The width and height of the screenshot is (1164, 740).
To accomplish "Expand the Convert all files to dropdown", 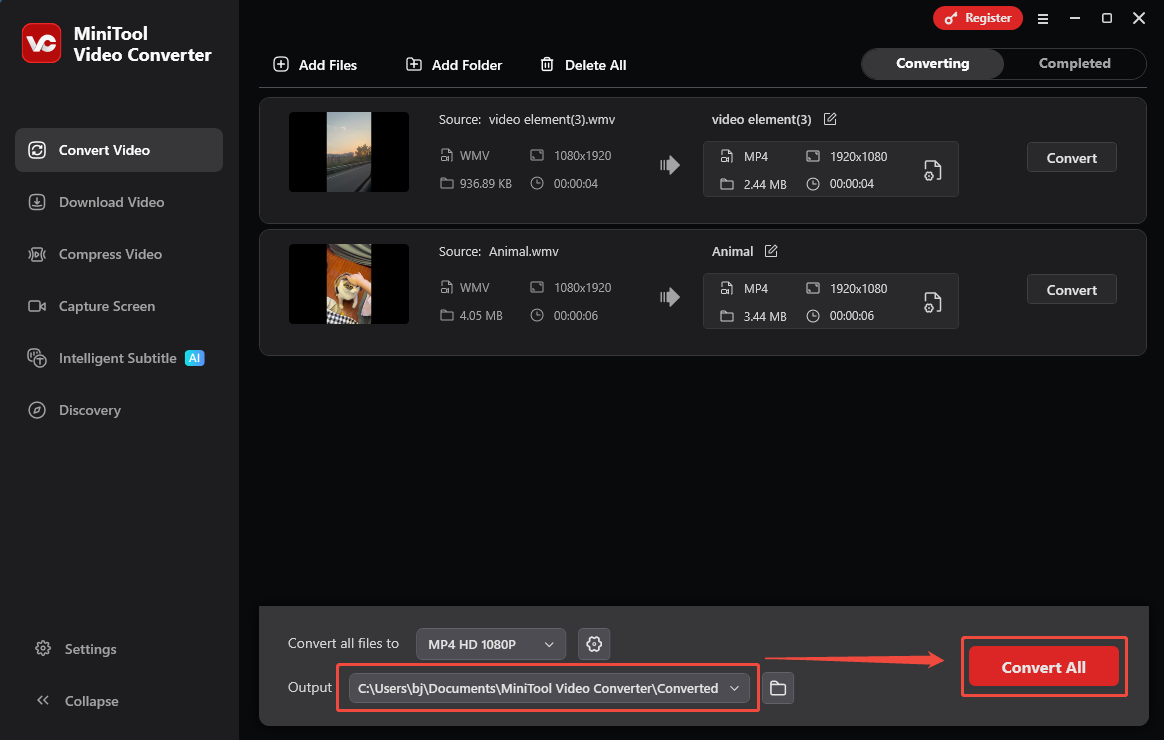I will (490, 644).
